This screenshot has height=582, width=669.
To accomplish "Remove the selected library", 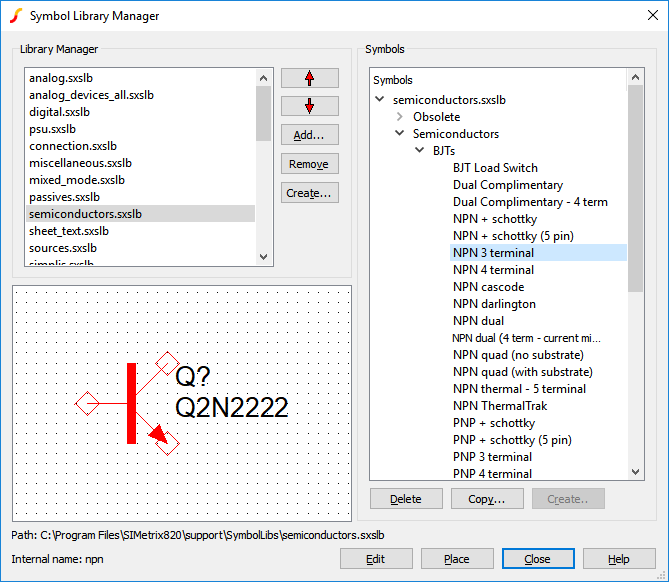I will click(x=309, y=164).
